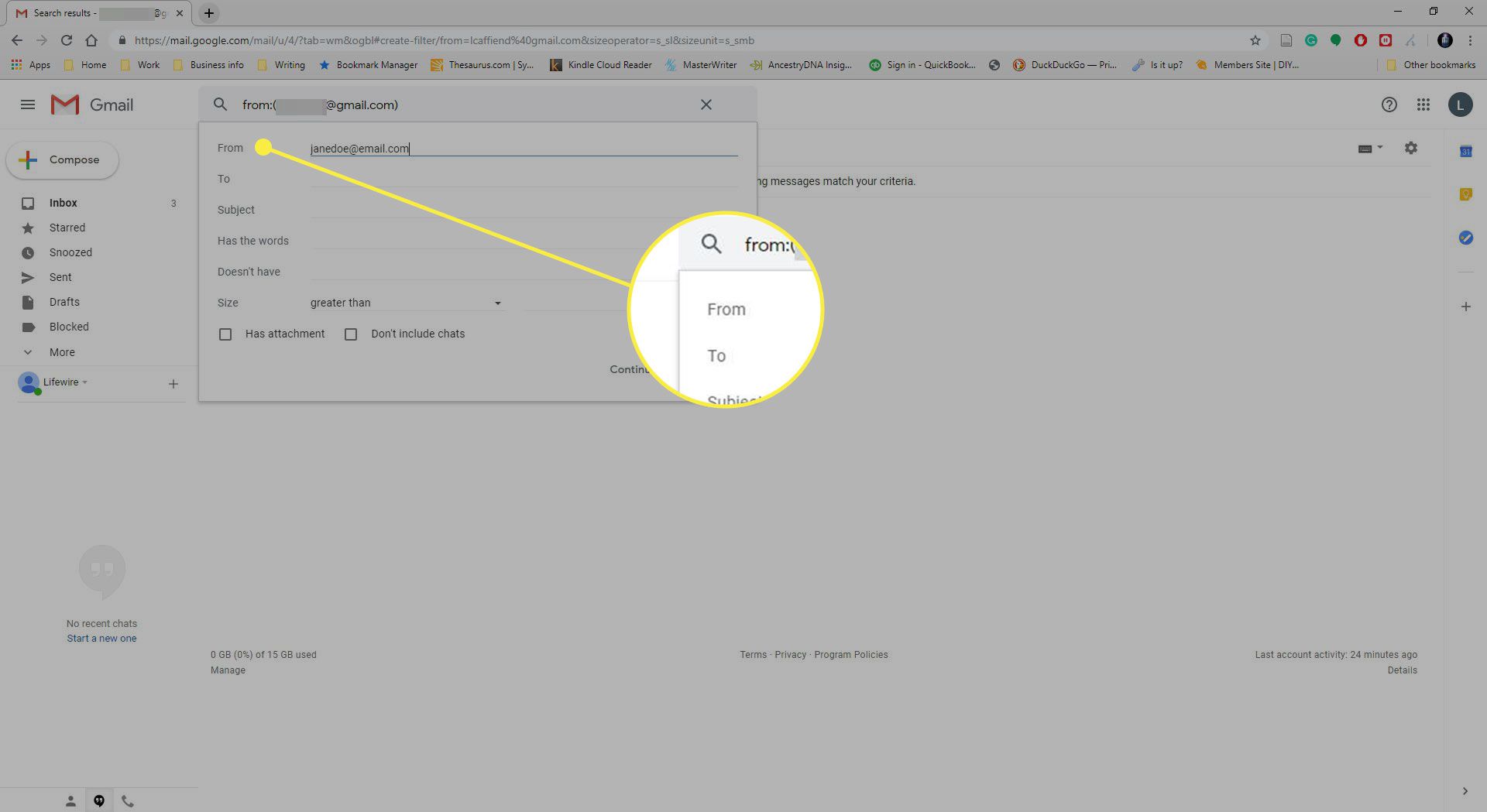Image resolution: width=1487 pixels, height=812 pixels.
Task: Open the Work bookmarks folder
Action: tap(140, 65)
